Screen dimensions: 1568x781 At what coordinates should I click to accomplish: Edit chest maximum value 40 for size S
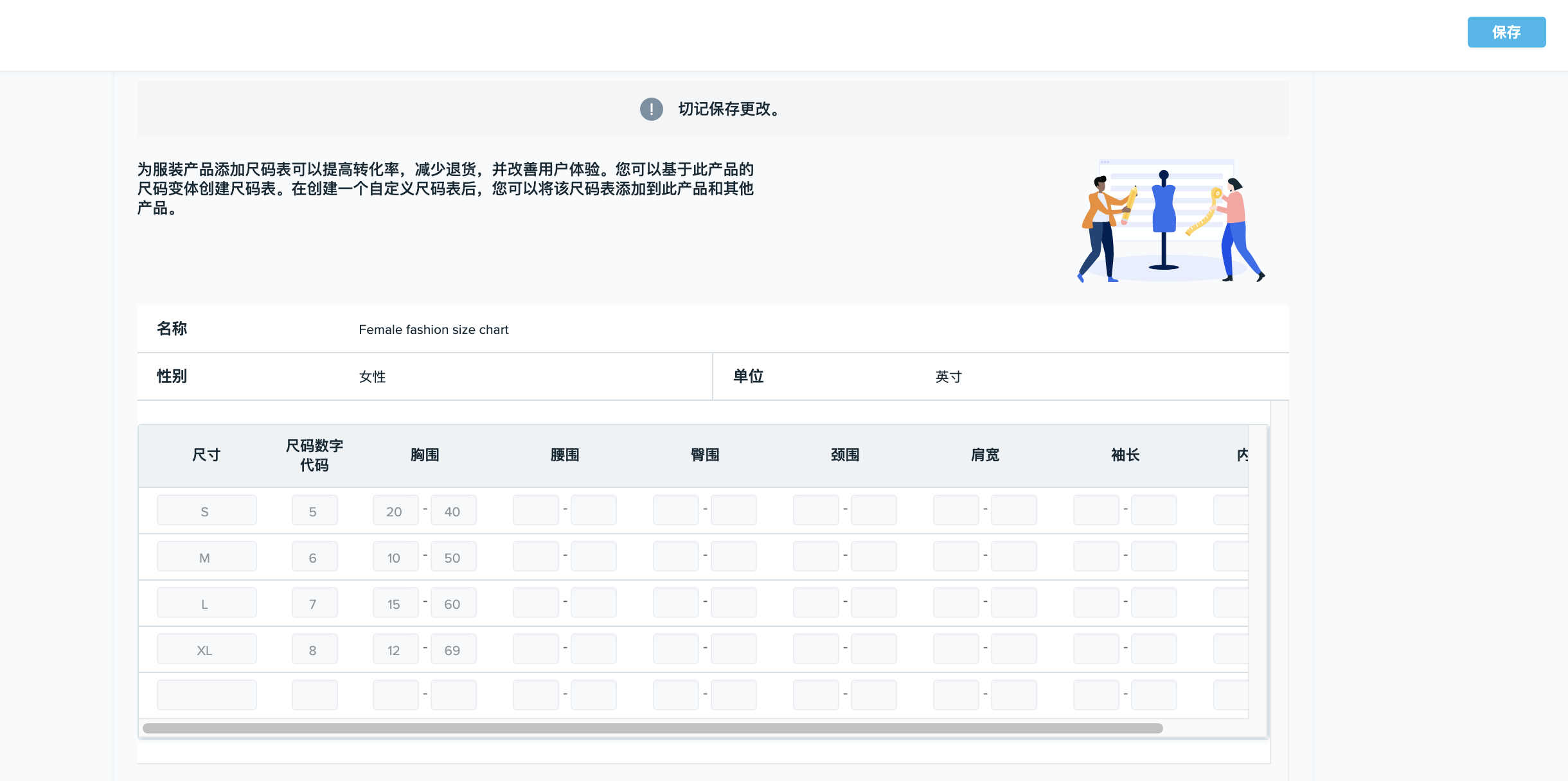point(453,511)
